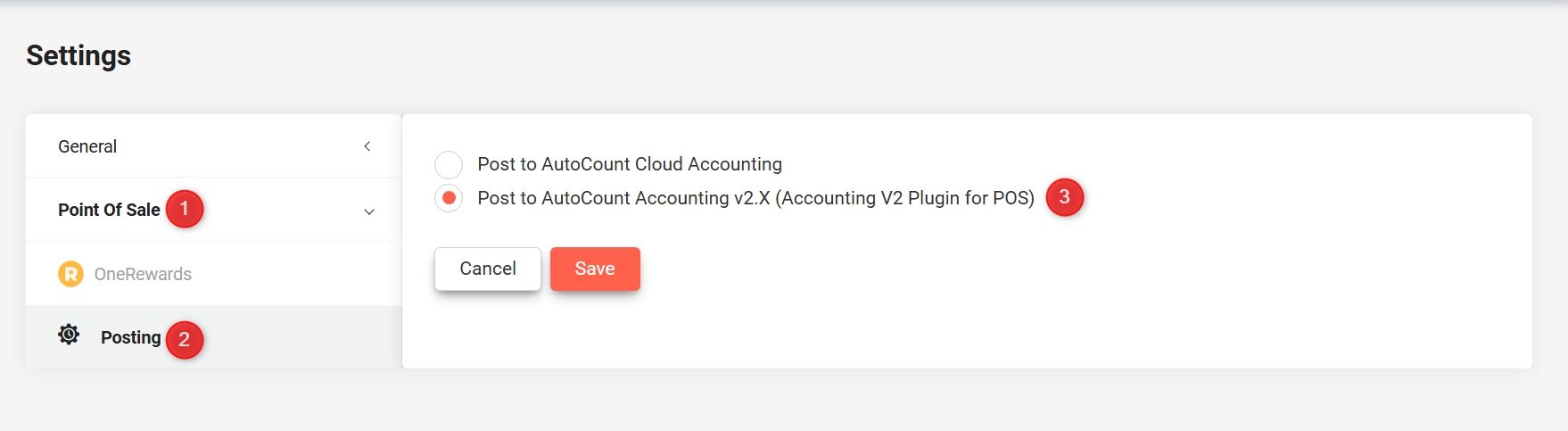The image size is (1568, 431).
Task: Click the orange OneRewards R icon
Action: coord(70,274)
